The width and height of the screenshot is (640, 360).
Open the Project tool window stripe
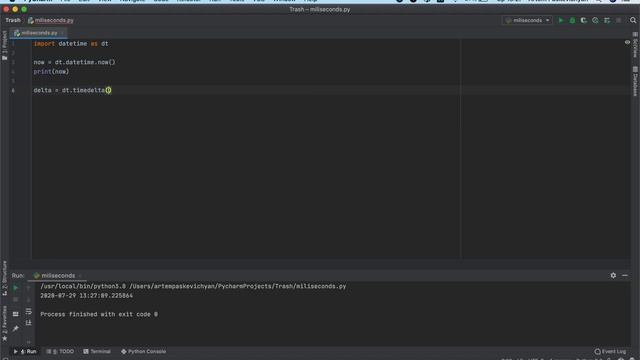tap(4, 45)
